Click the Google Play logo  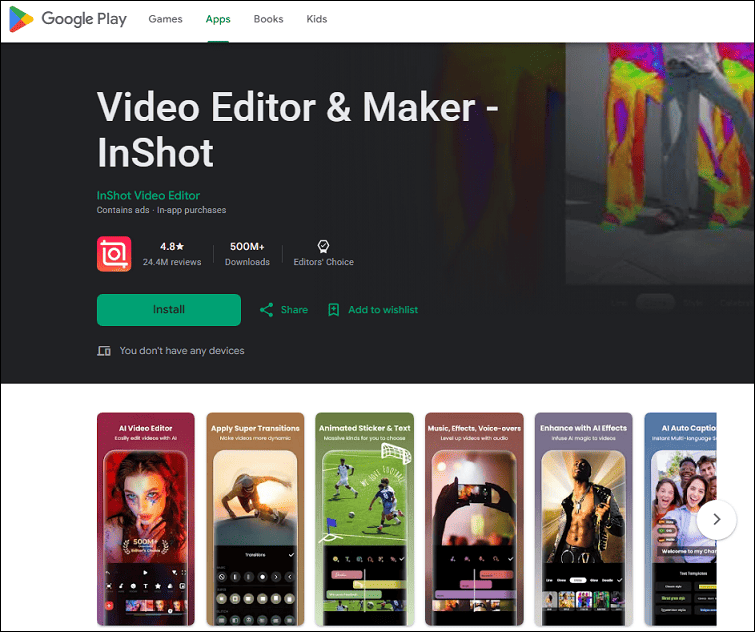pos(68,19)
